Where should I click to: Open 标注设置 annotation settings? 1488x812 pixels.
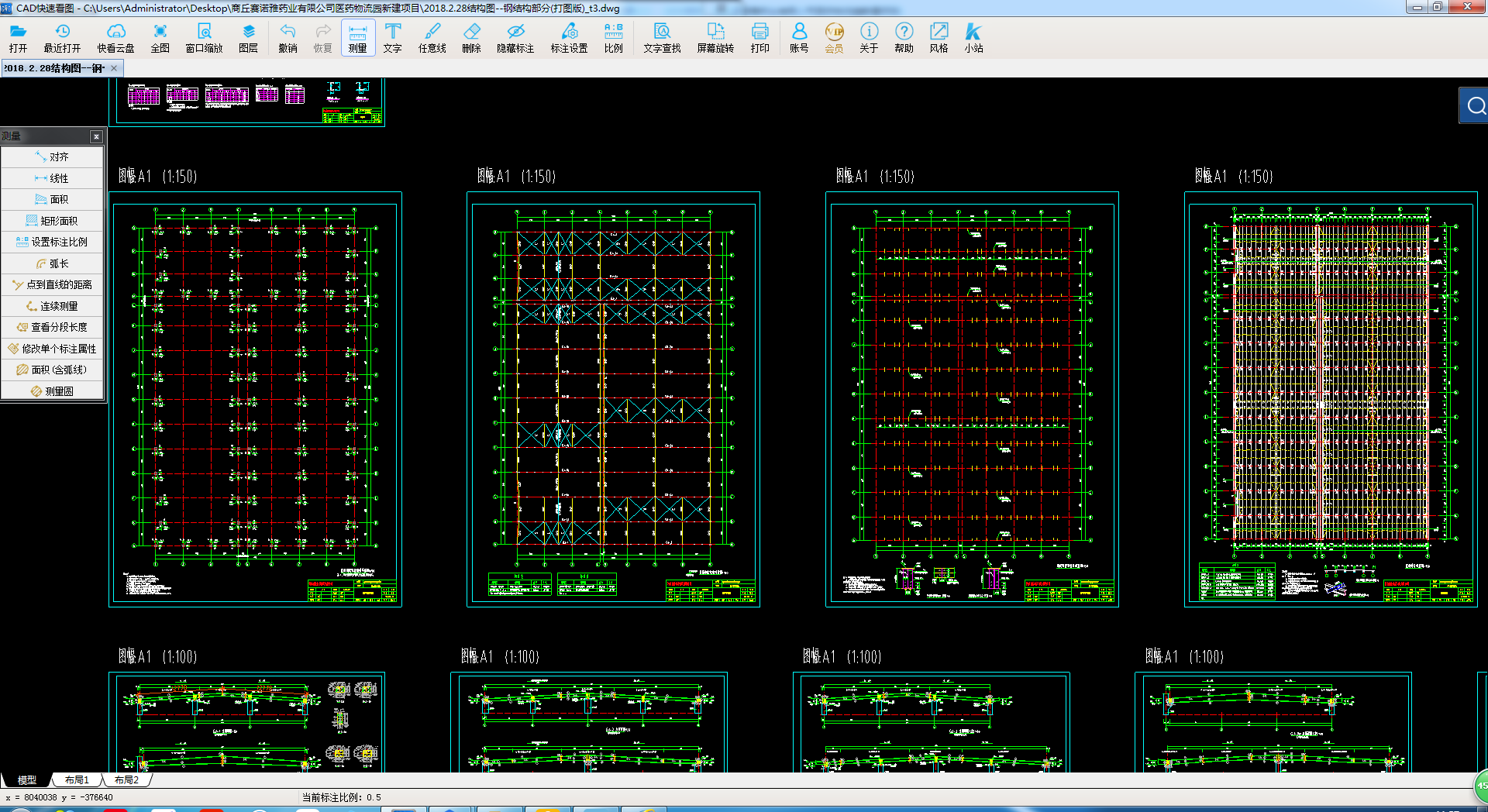(x=569, y=38)
